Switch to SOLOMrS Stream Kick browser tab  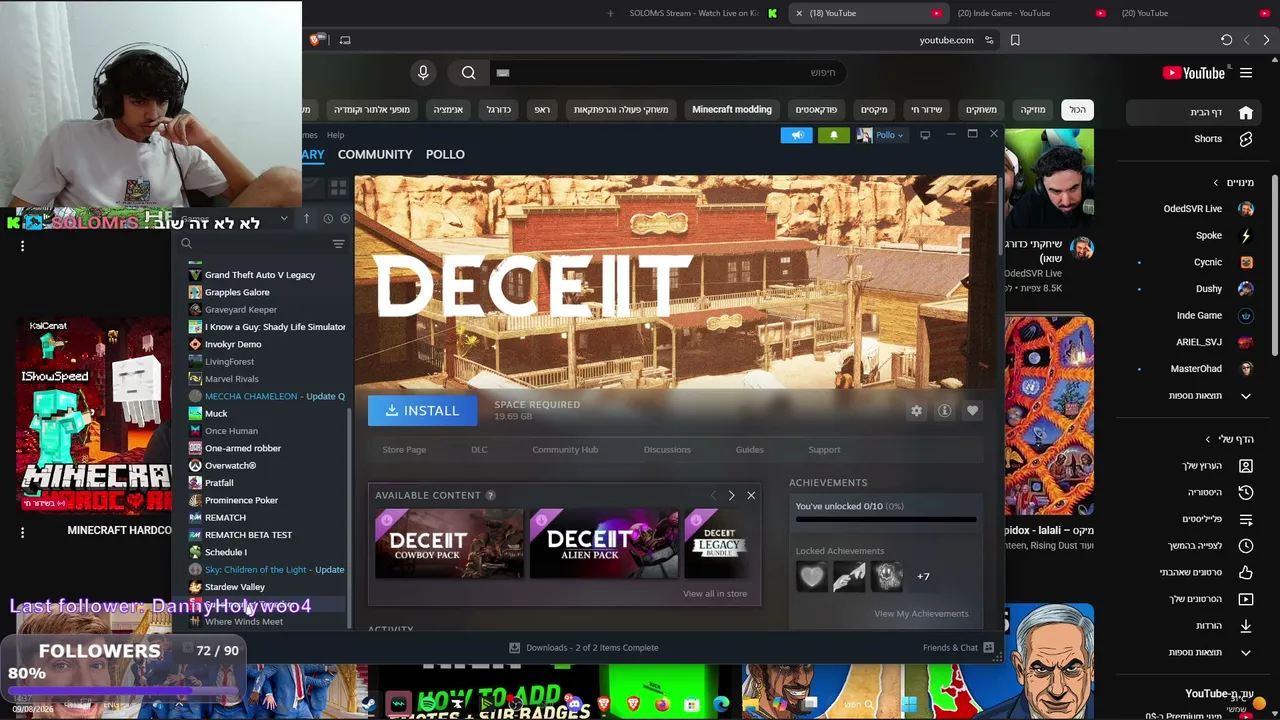tap(694, 13)
